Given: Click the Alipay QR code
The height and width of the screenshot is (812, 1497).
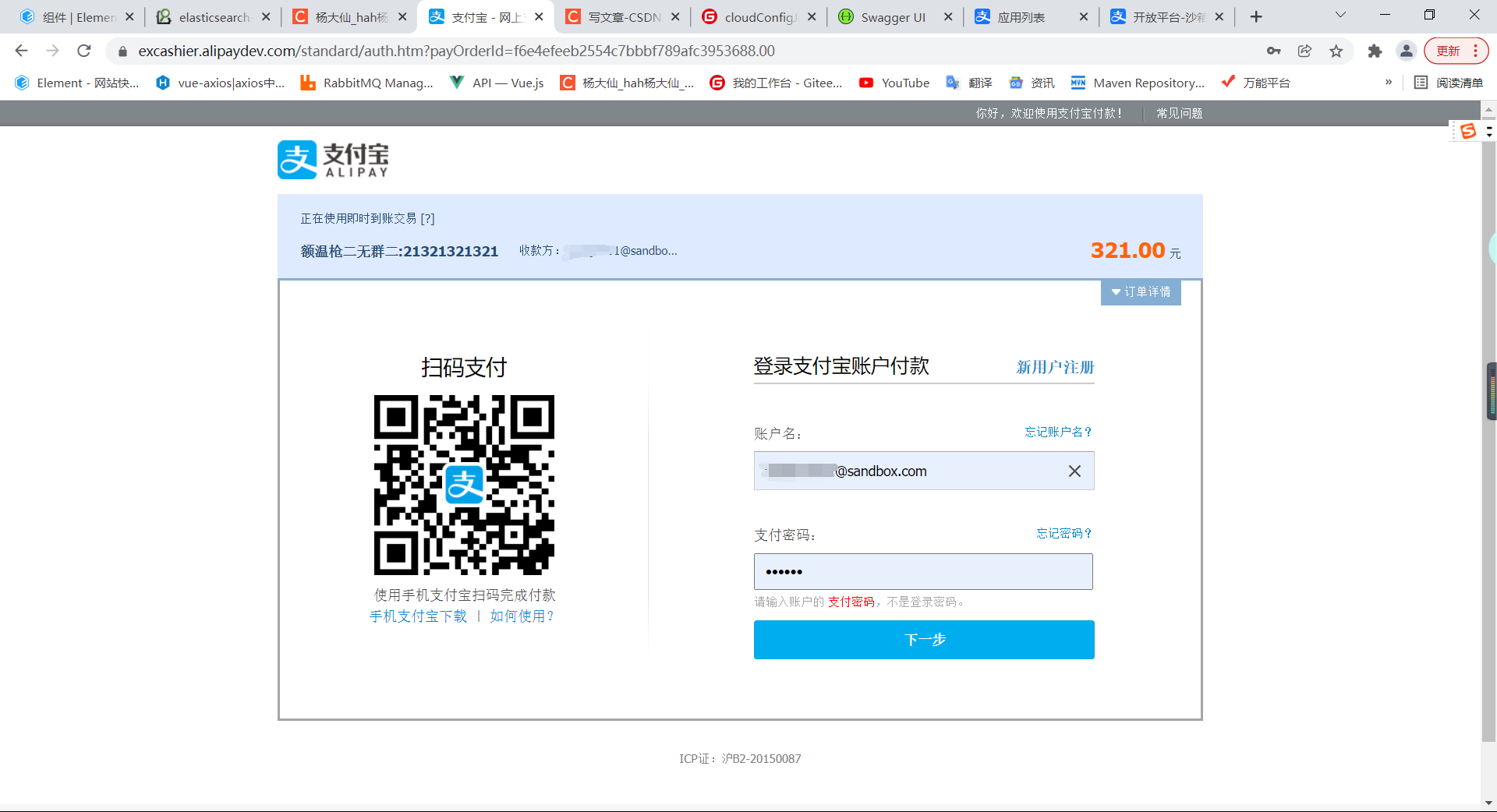Looking at the screenshot, I should 464,485.
